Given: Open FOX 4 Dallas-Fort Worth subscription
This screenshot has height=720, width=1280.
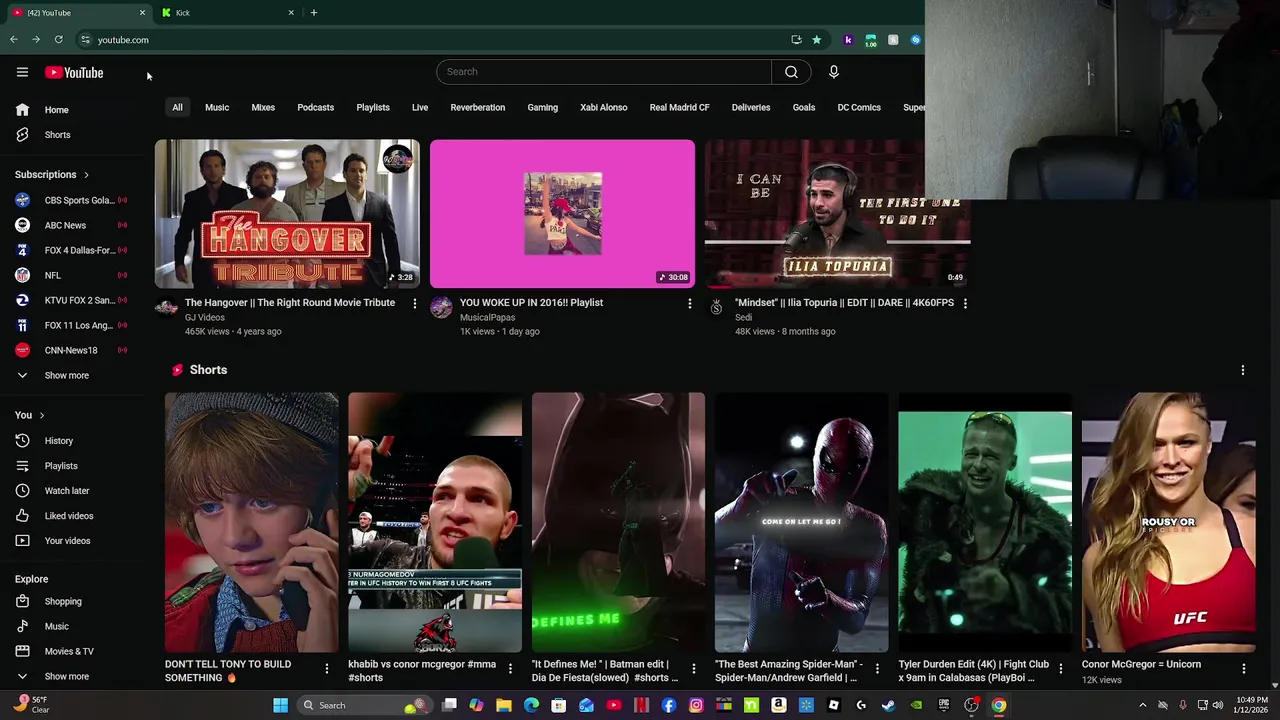Looking at the screenshot, I should [x=70, y=250].
